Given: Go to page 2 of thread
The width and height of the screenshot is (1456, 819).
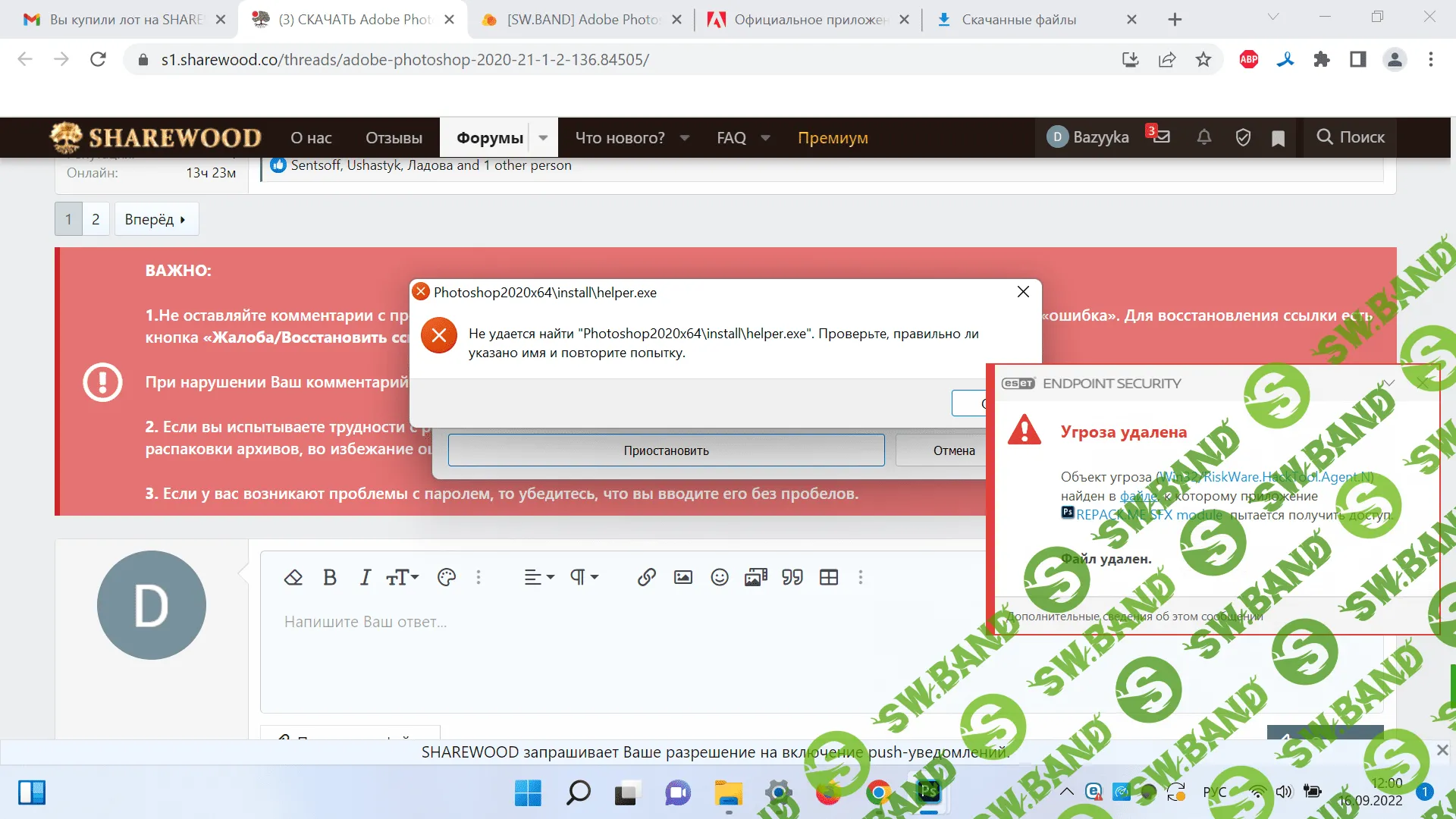Looking at the screenshot, I should pyautogui.click(x=96, y=219).
